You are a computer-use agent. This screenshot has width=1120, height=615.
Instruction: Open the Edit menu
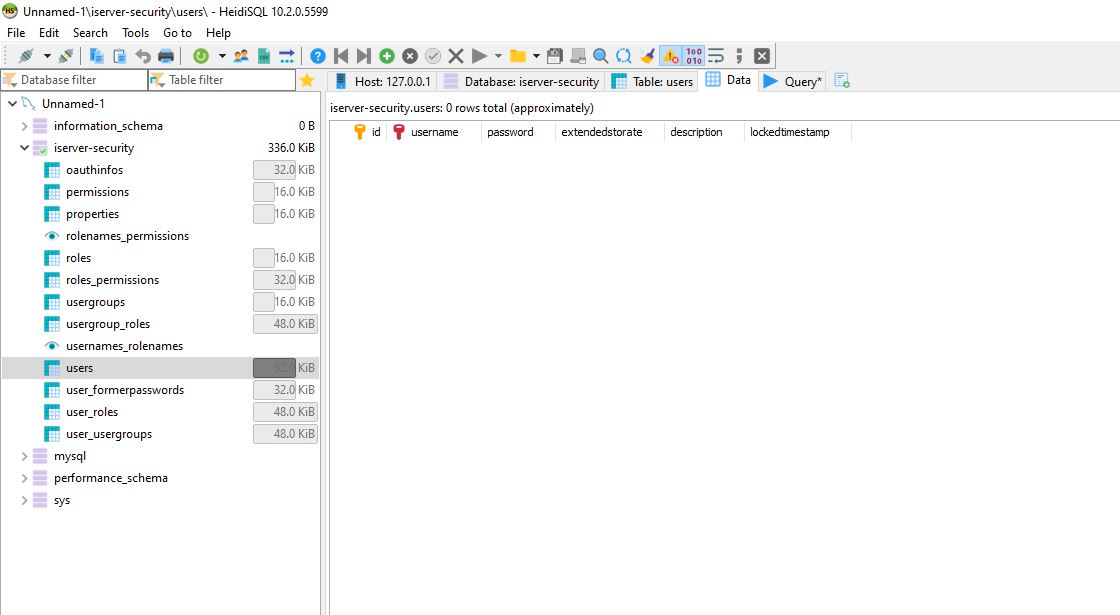(x=49, y=33)
